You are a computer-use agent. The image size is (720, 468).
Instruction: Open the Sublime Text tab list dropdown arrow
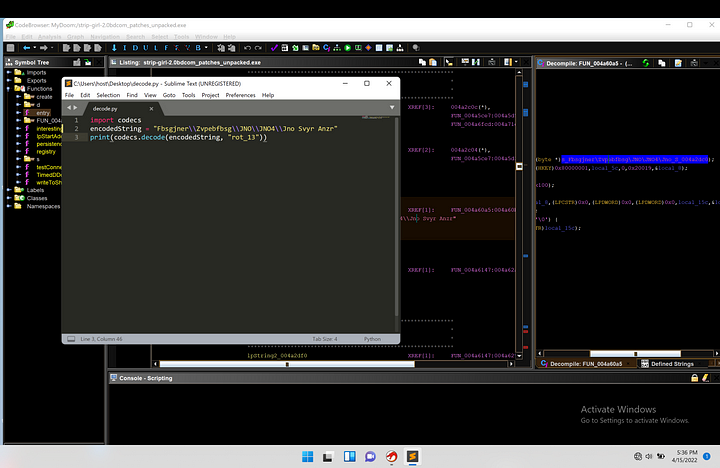[x=392, y=107]
